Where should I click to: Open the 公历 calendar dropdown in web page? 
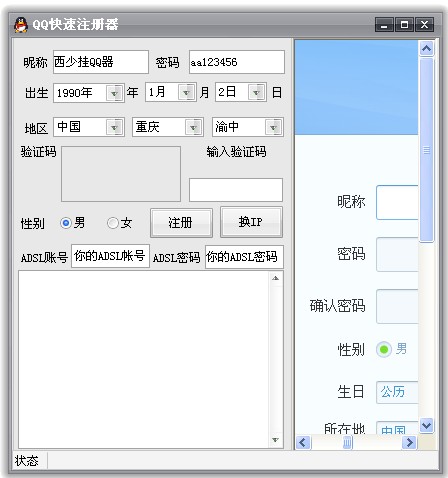[x=397, y=392]
